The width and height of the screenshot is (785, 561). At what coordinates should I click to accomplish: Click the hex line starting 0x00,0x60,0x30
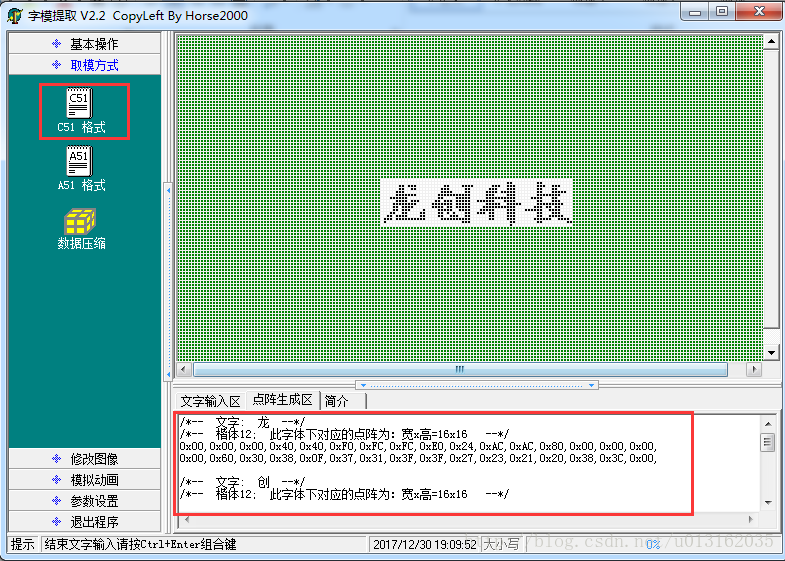point(418,458)
